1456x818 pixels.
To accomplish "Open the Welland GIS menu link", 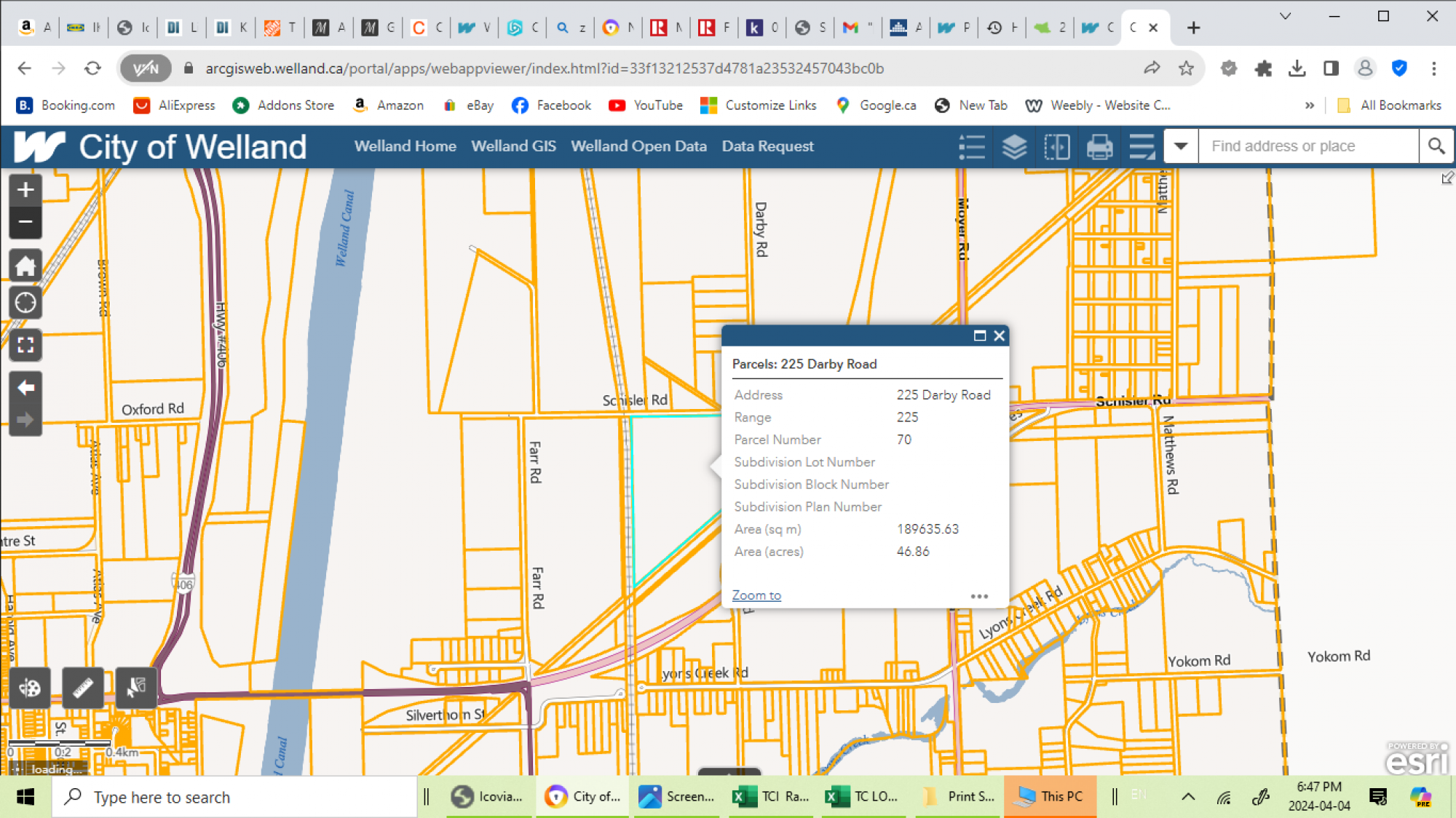I will coord(513,146).
